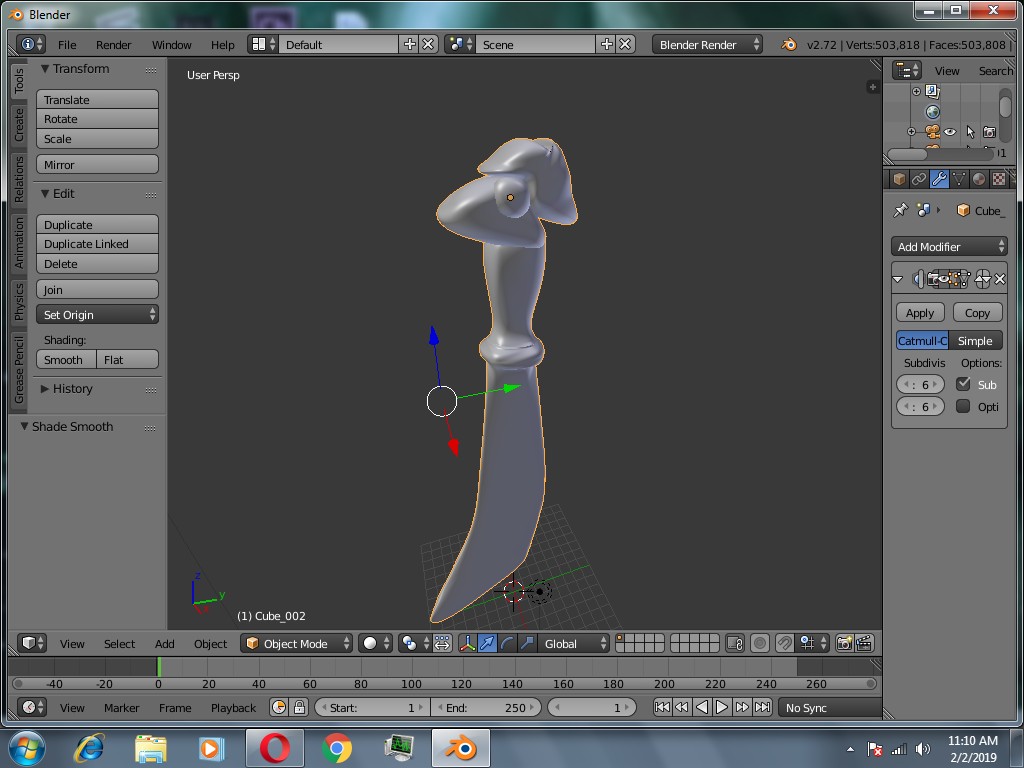The image size is (1024, 768).
Task: Increase the Subdivisions view stepper
Action: pos(936,384)
